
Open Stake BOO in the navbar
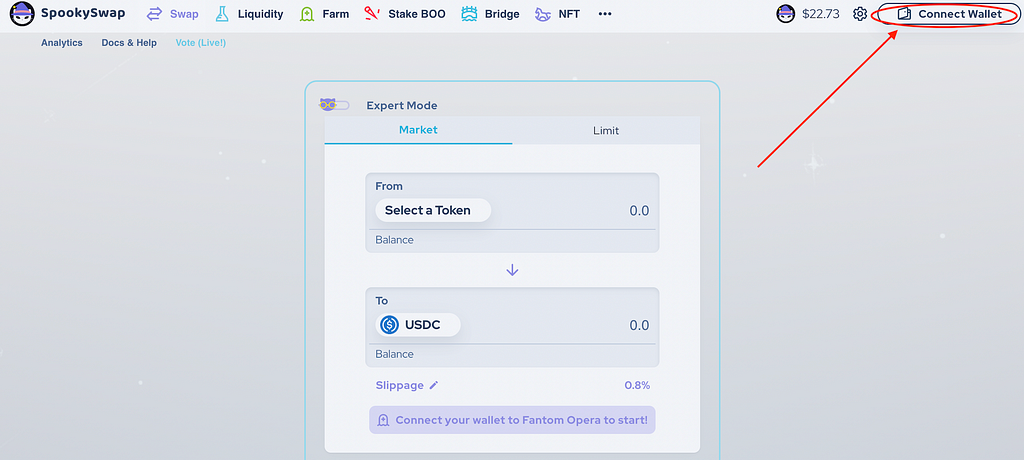(x=404, y=14)
